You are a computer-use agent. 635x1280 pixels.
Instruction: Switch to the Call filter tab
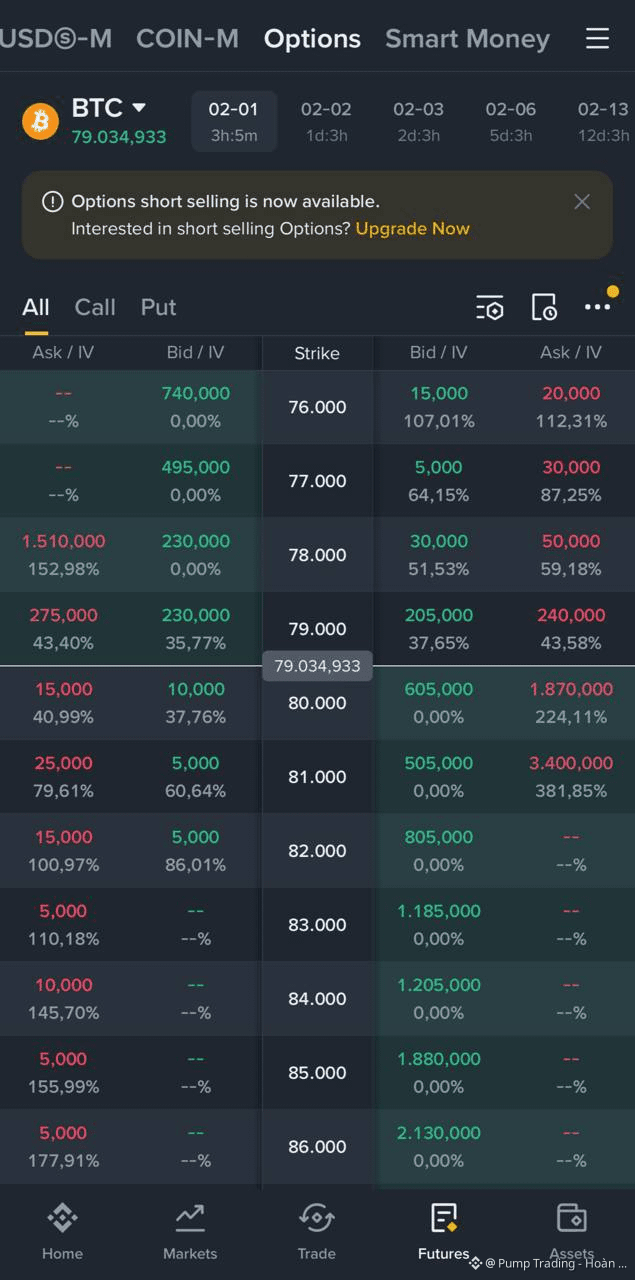pos(95,307)
